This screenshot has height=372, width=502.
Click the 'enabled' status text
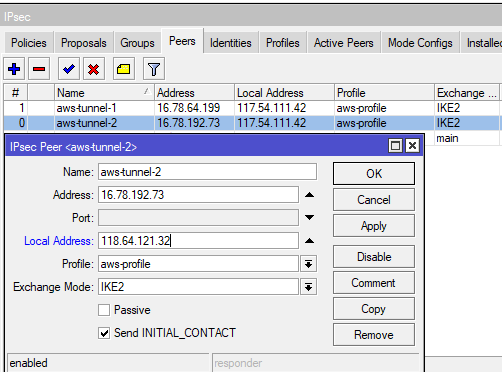(28, 363)
